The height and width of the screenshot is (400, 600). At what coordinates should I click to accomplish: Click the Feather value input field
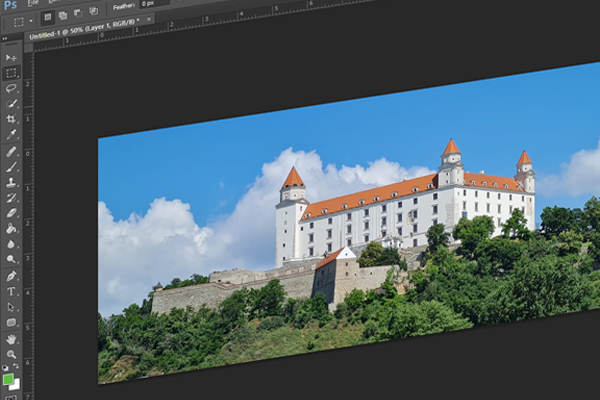pyautogui.click(x=154, y=3)
